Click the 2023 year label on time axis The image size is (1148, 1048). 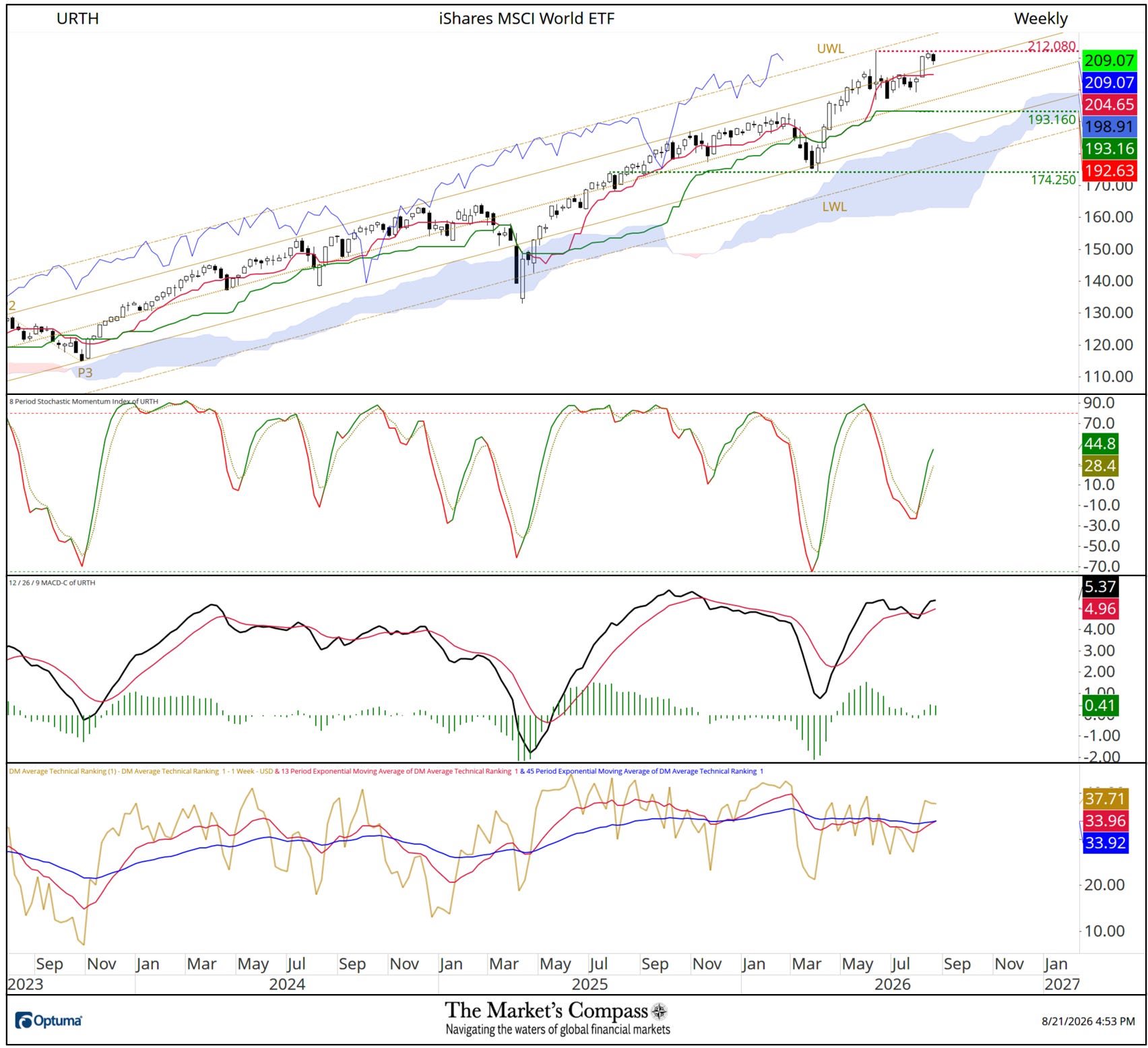(x=25, y=985)
